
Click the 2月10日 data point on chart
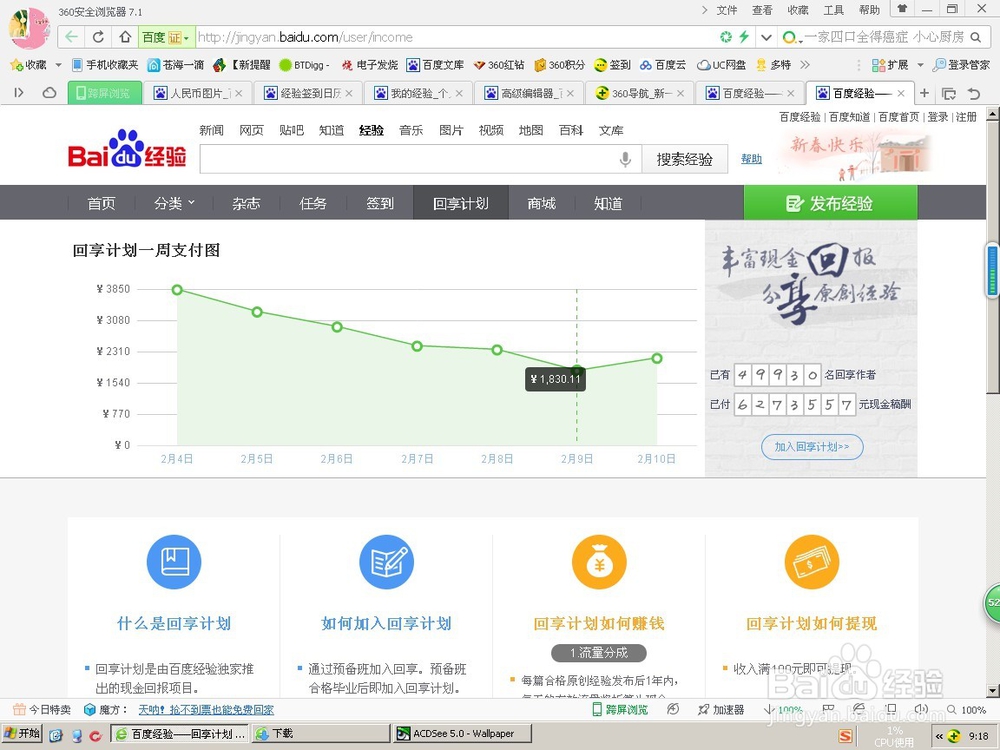click(x=657, y=358)
